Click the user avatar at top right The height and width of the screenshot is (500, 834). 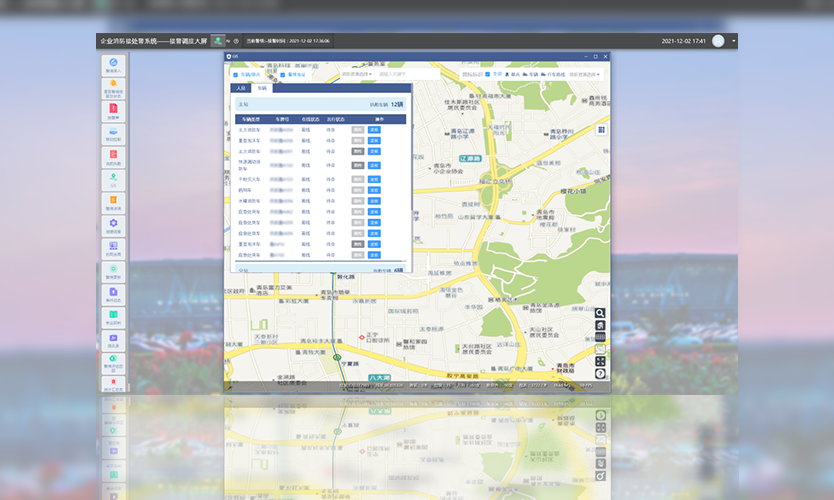click(718, 41)
